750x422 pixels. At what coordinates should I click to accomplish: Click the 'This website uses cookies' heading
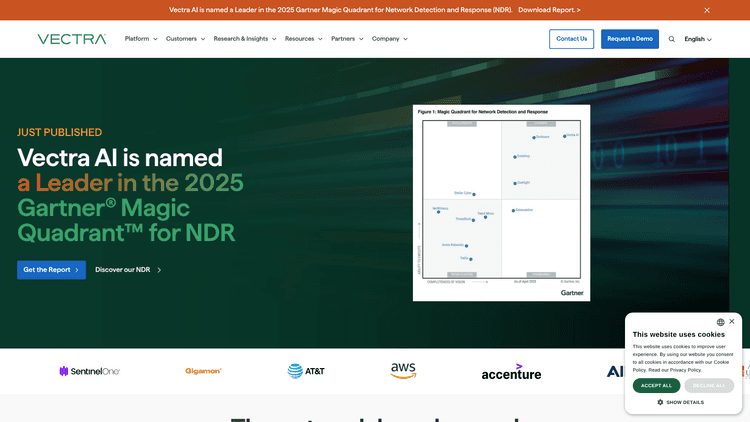point(678,334)
